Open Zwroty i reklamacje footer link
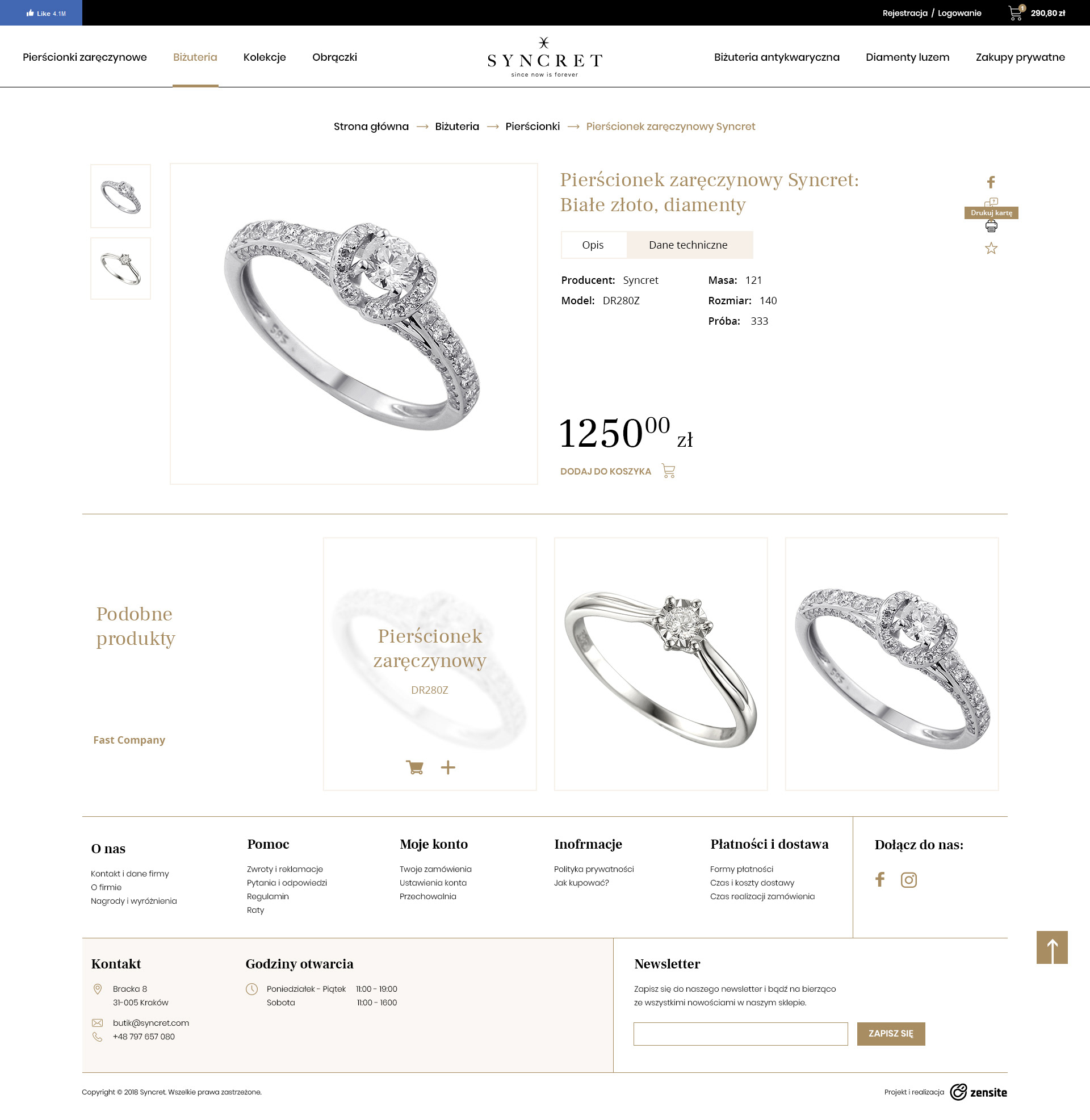Screen dimensions: 1090x1120 285,869
